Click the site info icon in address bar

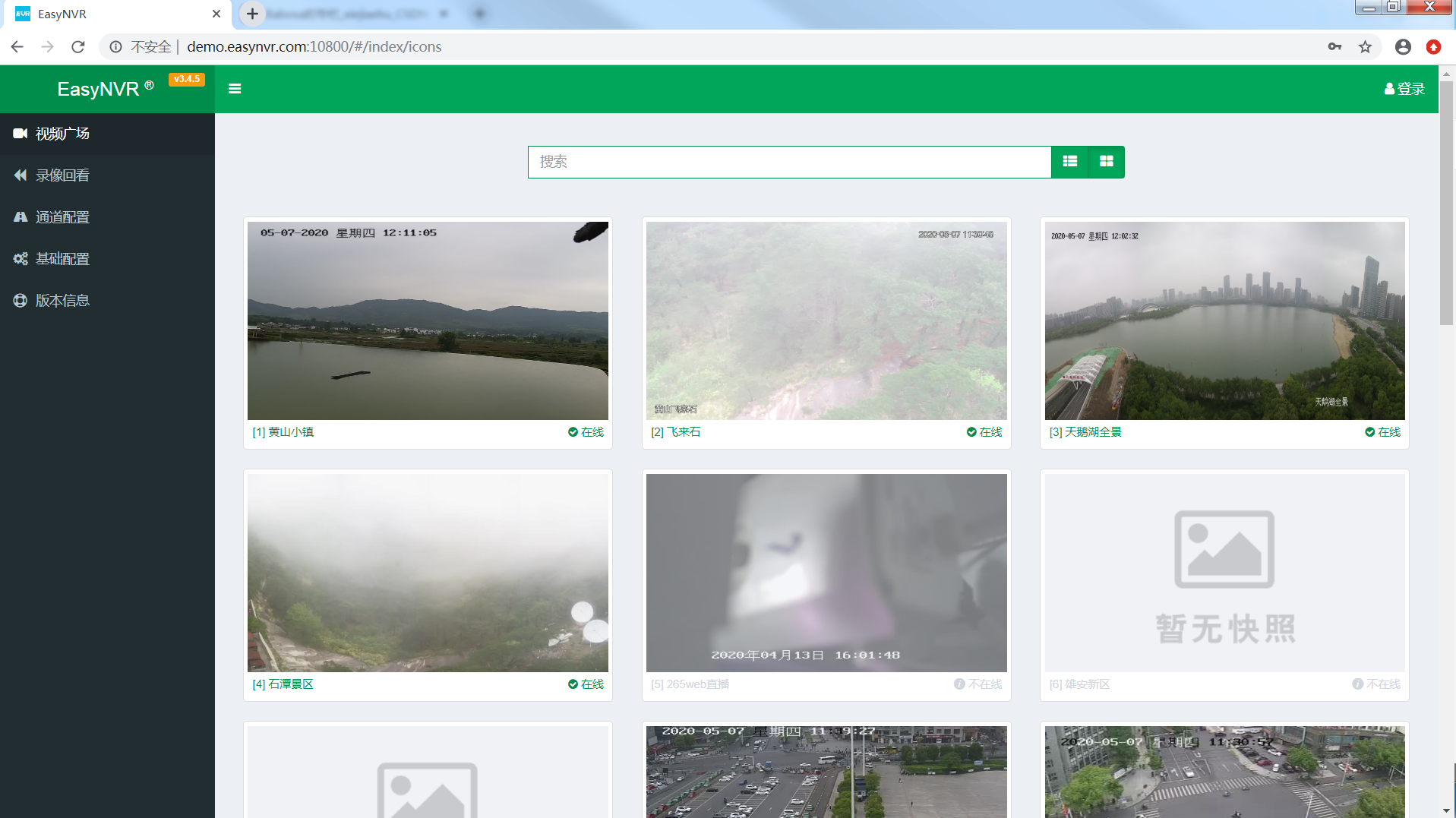(115, 46)
